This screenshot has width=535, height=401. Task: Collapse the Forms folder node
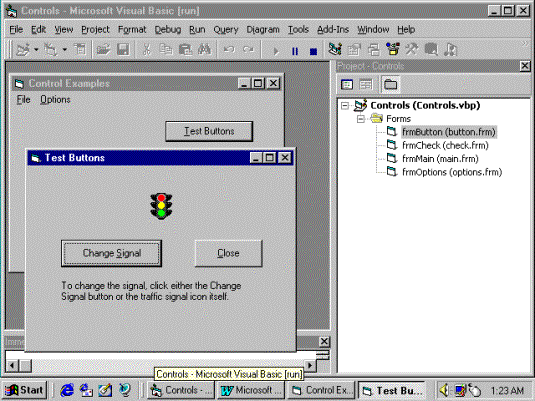pyautogui.click(x=361, y=119)
